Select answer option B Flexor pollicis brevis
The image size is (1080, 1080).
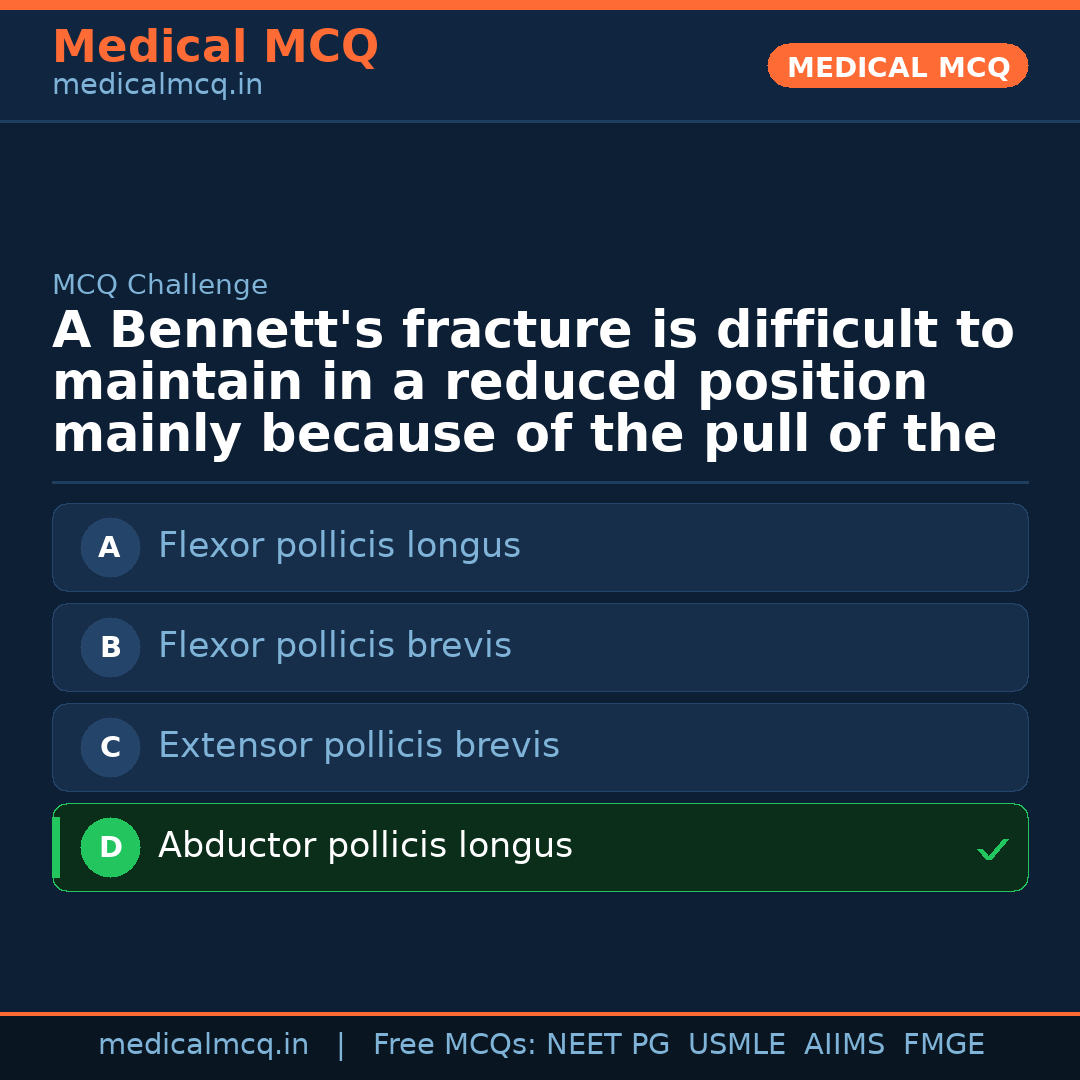coord(540,647)
